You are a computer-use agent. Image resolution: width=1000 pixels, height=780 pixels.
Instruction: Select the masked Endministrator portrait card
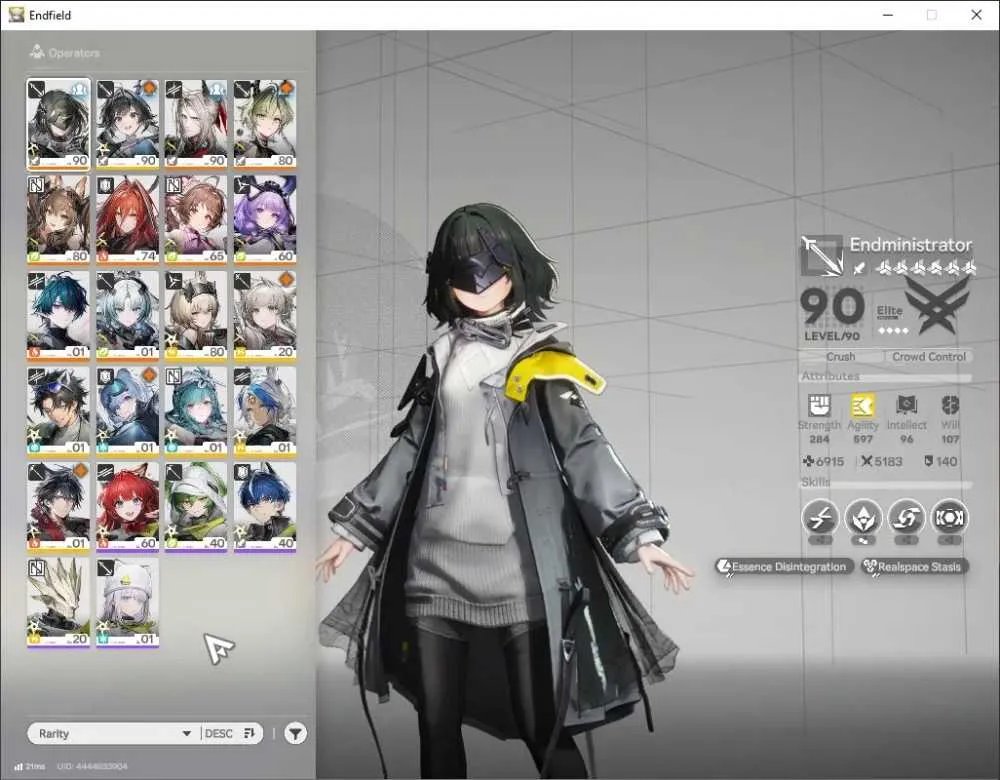pos(58,124)
